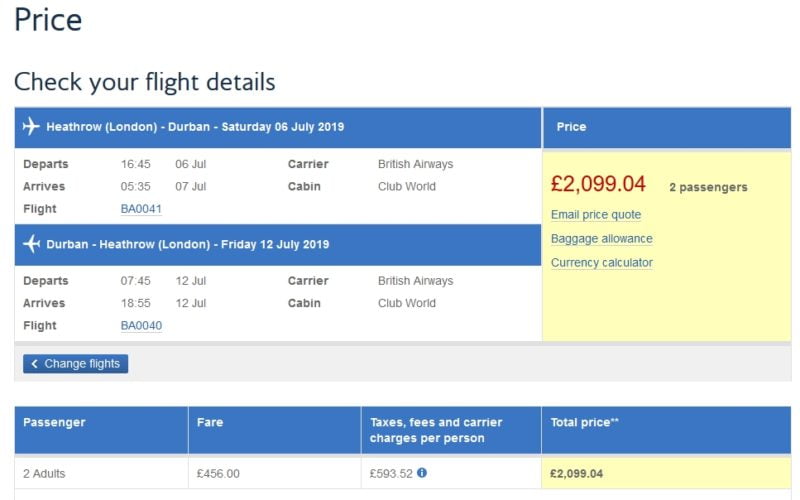The height and width of the screenshot is (500, 800).
Task: Click the Fare column header
Action: [x=274, y=430]
